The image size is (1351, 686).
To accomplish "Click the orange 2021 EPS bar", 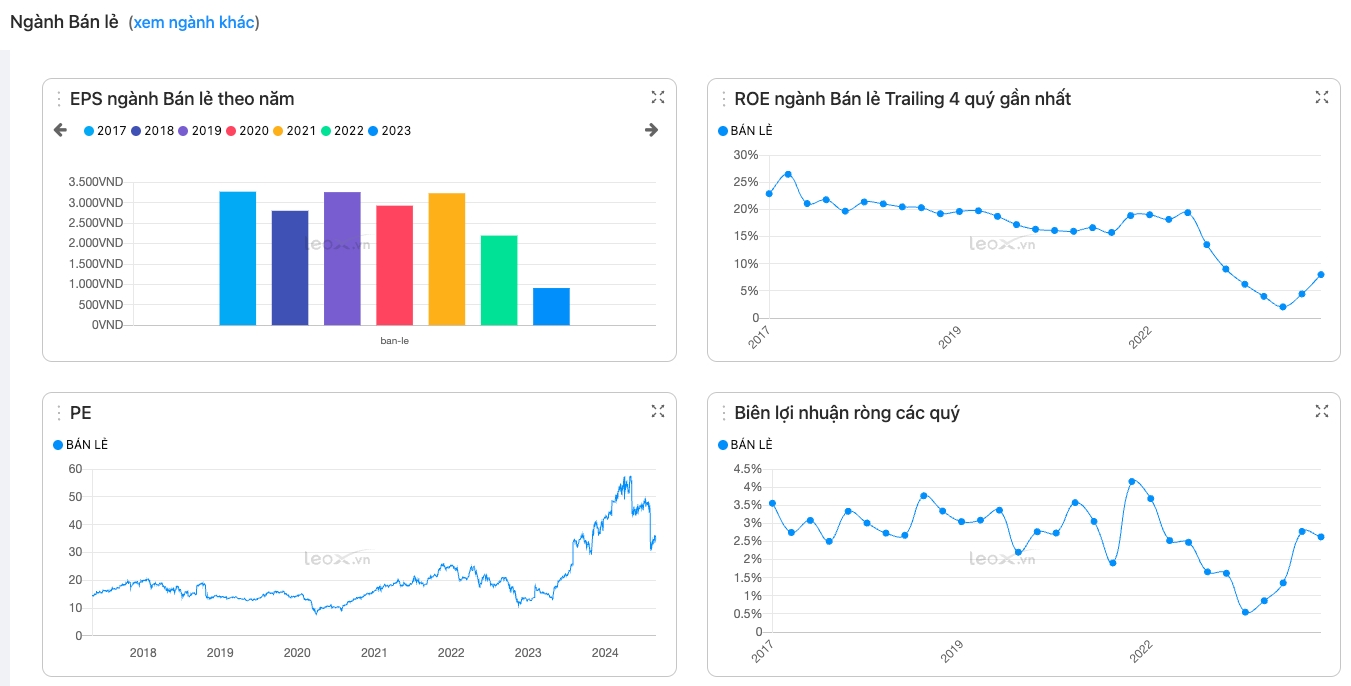I will pyautogui.click(x=447, y=260).
